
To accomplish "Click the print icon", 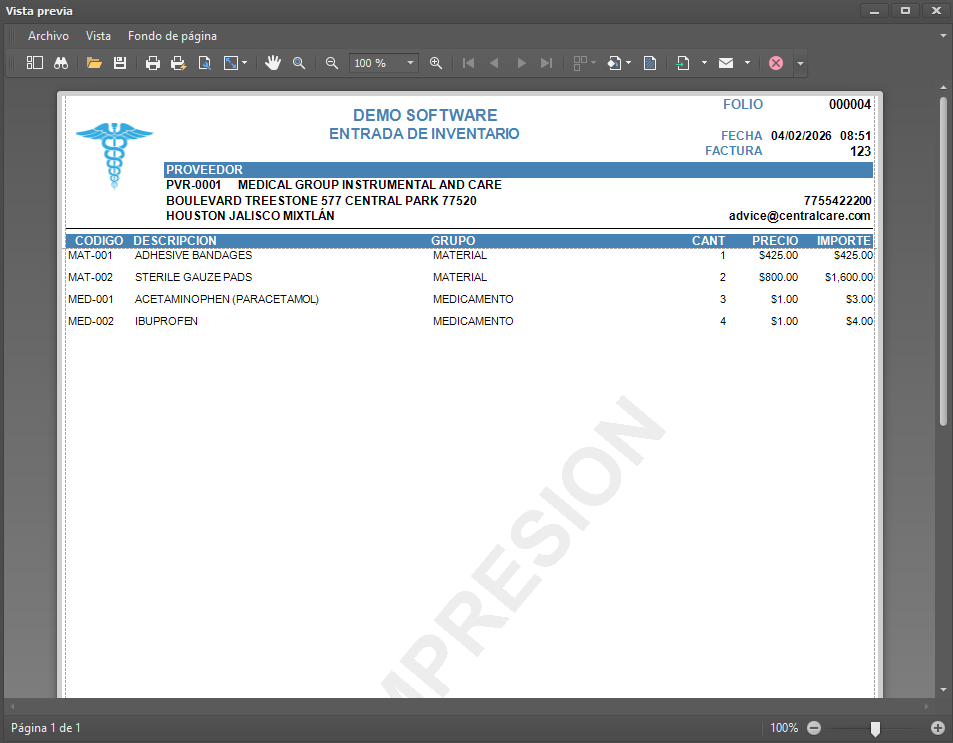I will (x=153, y=63).
